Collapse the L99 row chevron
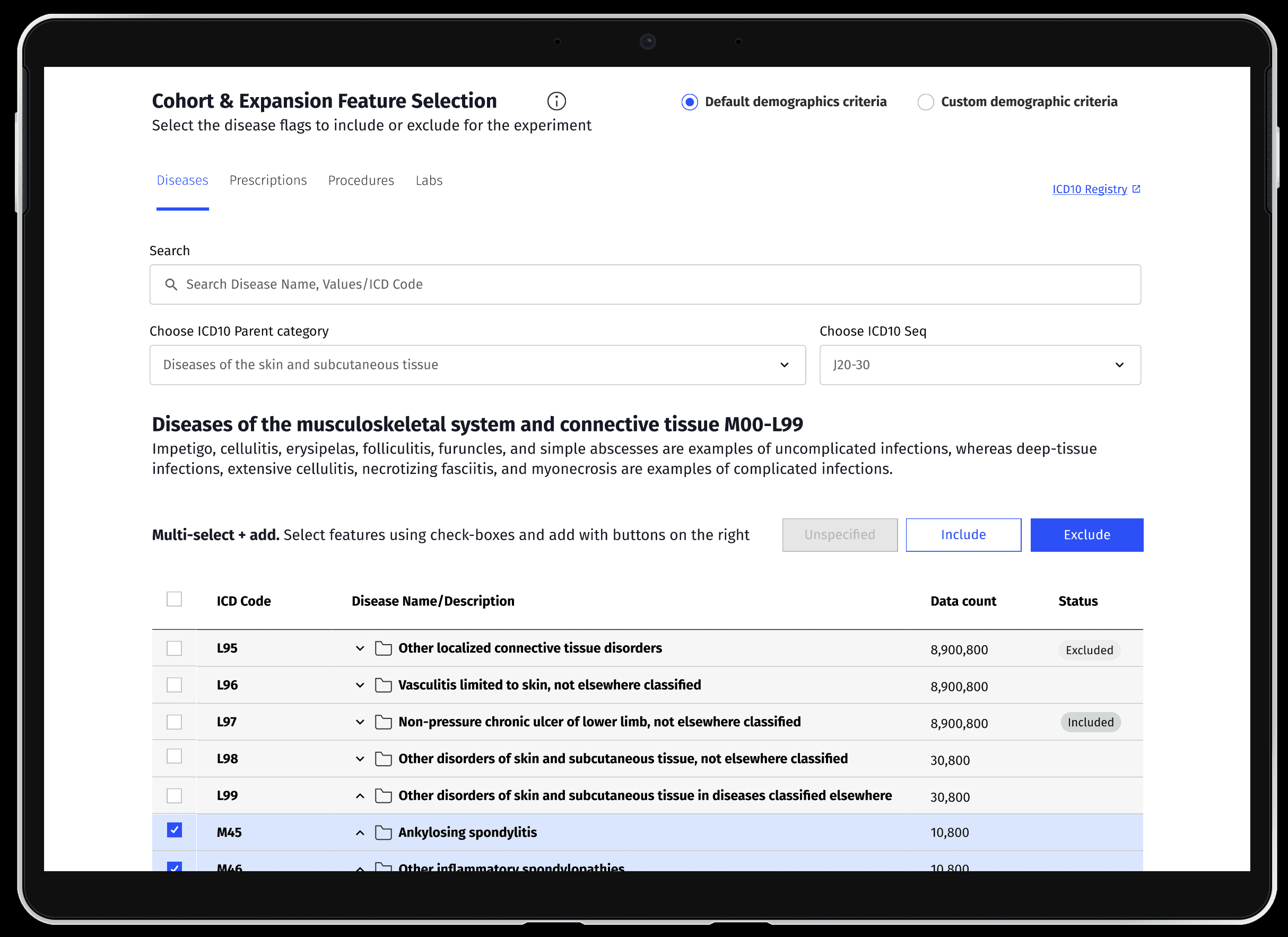This screenshot has height=937, width=1288. click(x=360, y=796)
